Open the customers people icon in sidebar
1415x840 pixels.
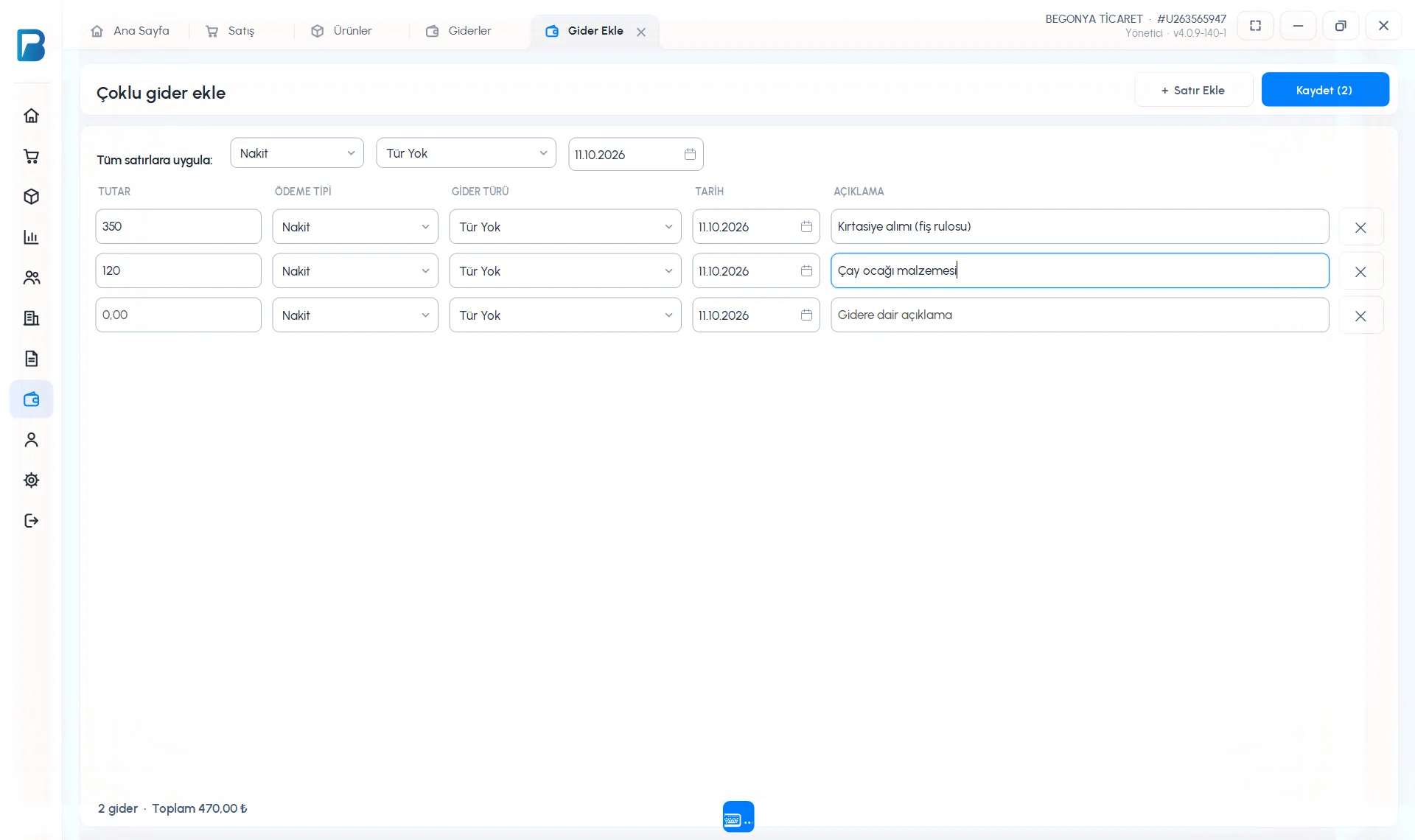(x=31, y=278)
